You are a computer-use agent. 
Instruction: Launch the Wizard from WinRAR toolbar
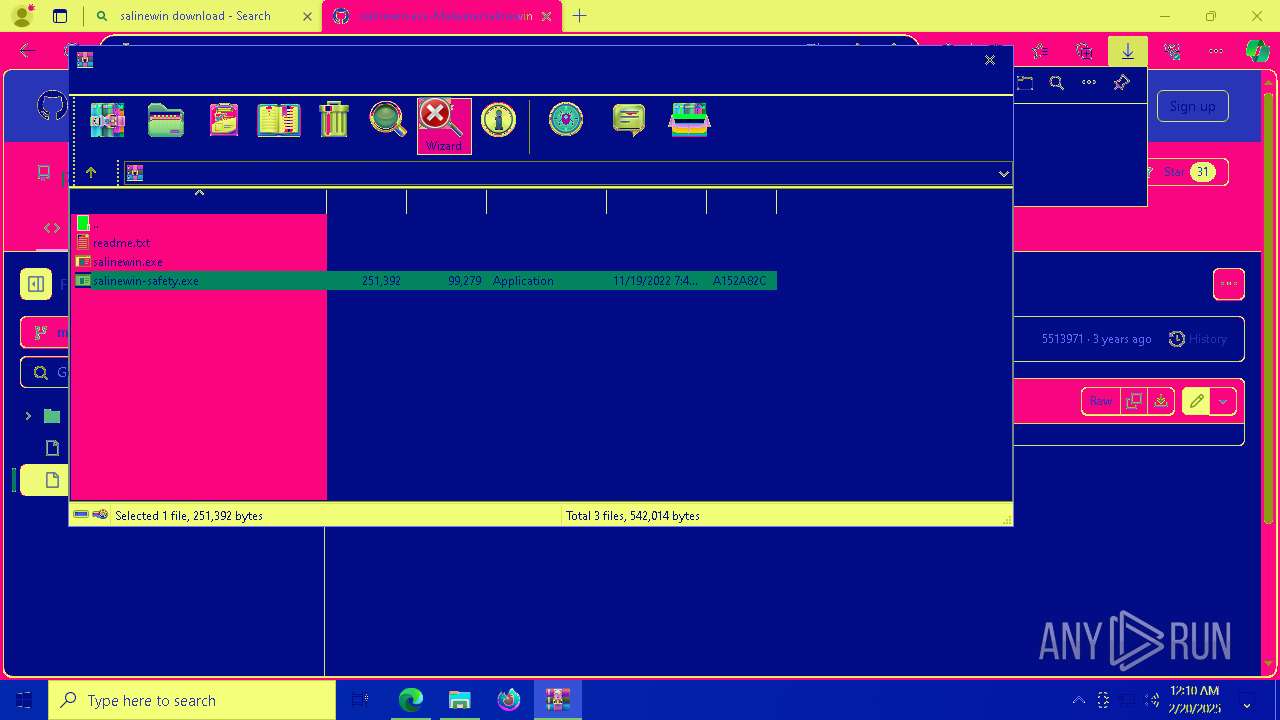pyautogui.click(x=444, y=126)
